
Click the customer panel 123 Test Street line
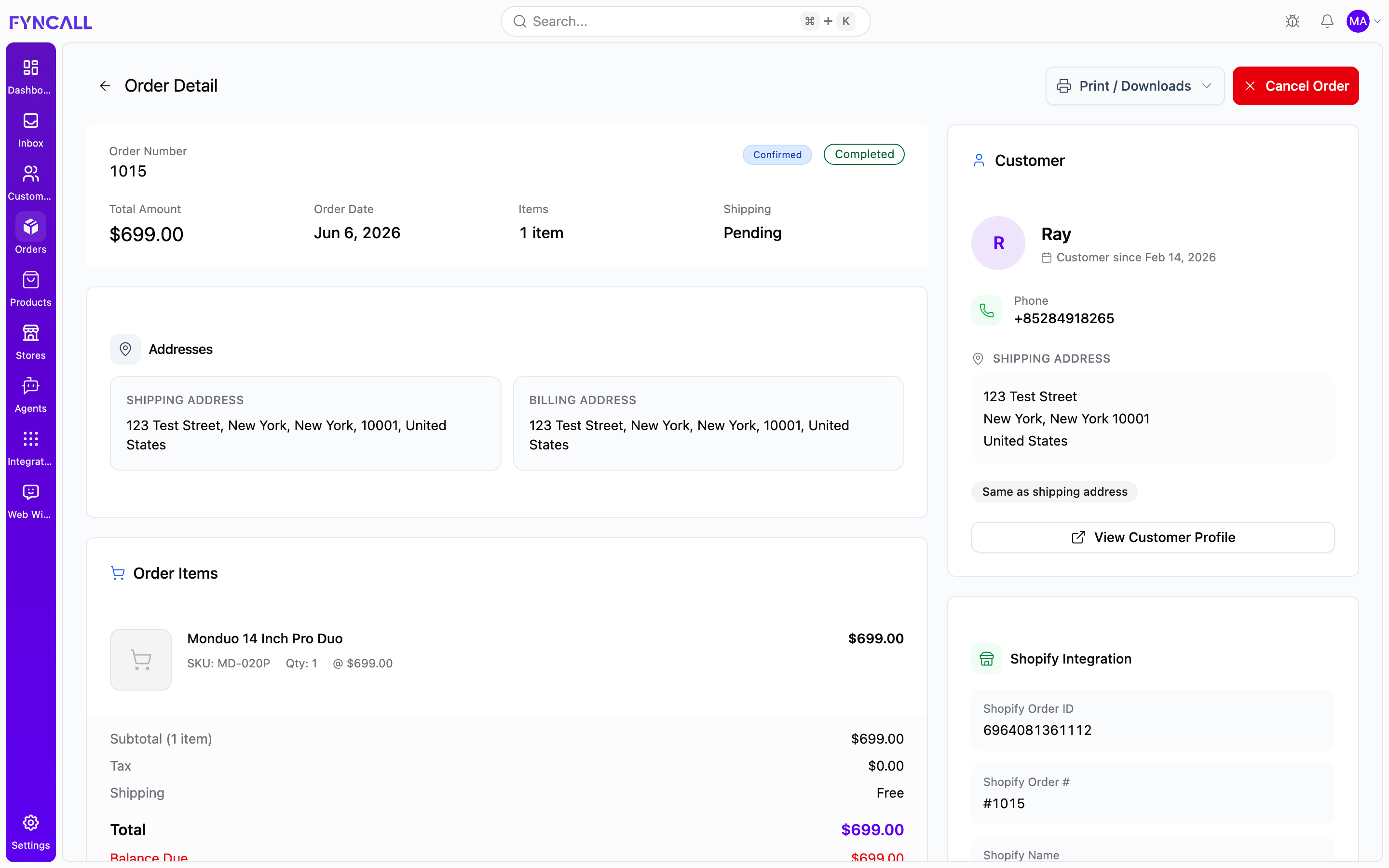point(1030,396)
